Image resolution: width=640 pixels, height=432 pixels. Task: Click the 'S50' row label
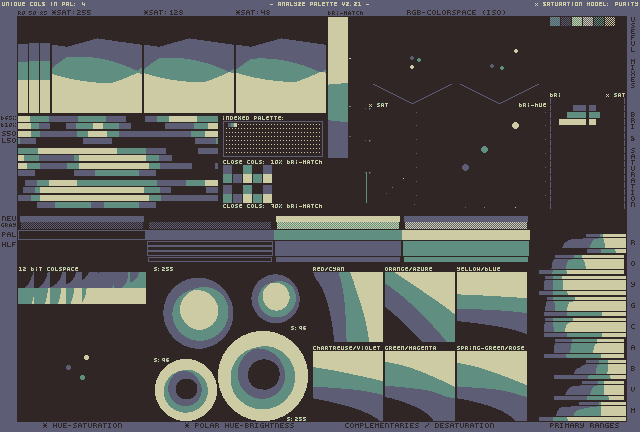click(9, 134)
